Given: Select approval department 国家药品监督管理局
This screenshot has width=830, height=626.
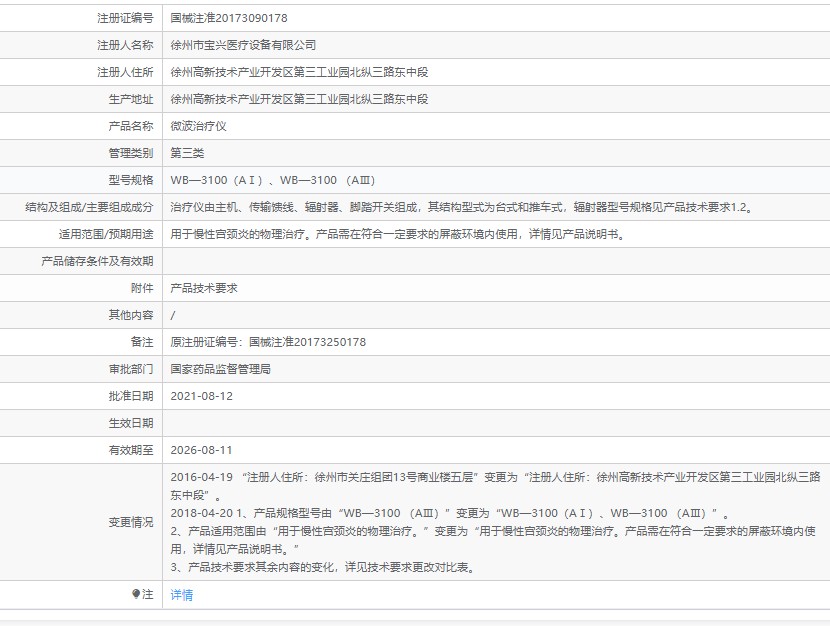Looking at the screenshot, I should coord(221,369).
